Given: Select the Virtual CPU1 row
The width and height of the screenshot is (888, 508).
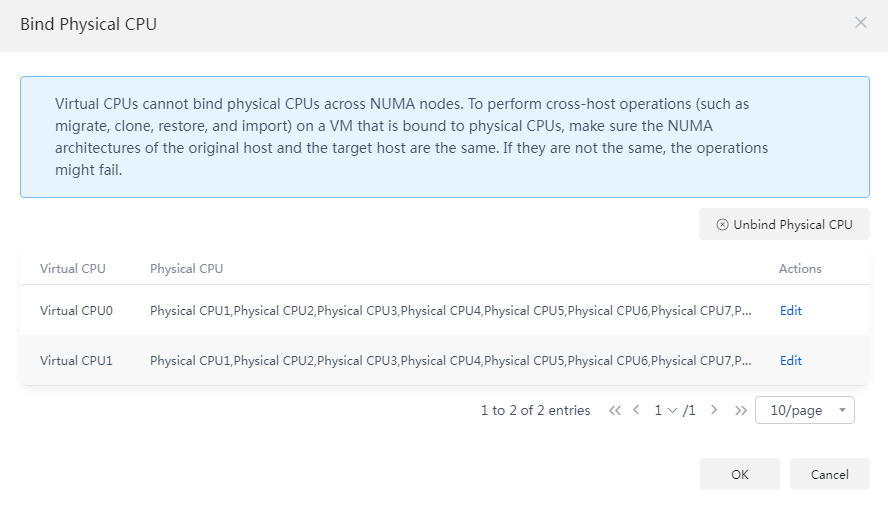Looking at the screenshot, I should pyautogui.click(x=445, y=360).
